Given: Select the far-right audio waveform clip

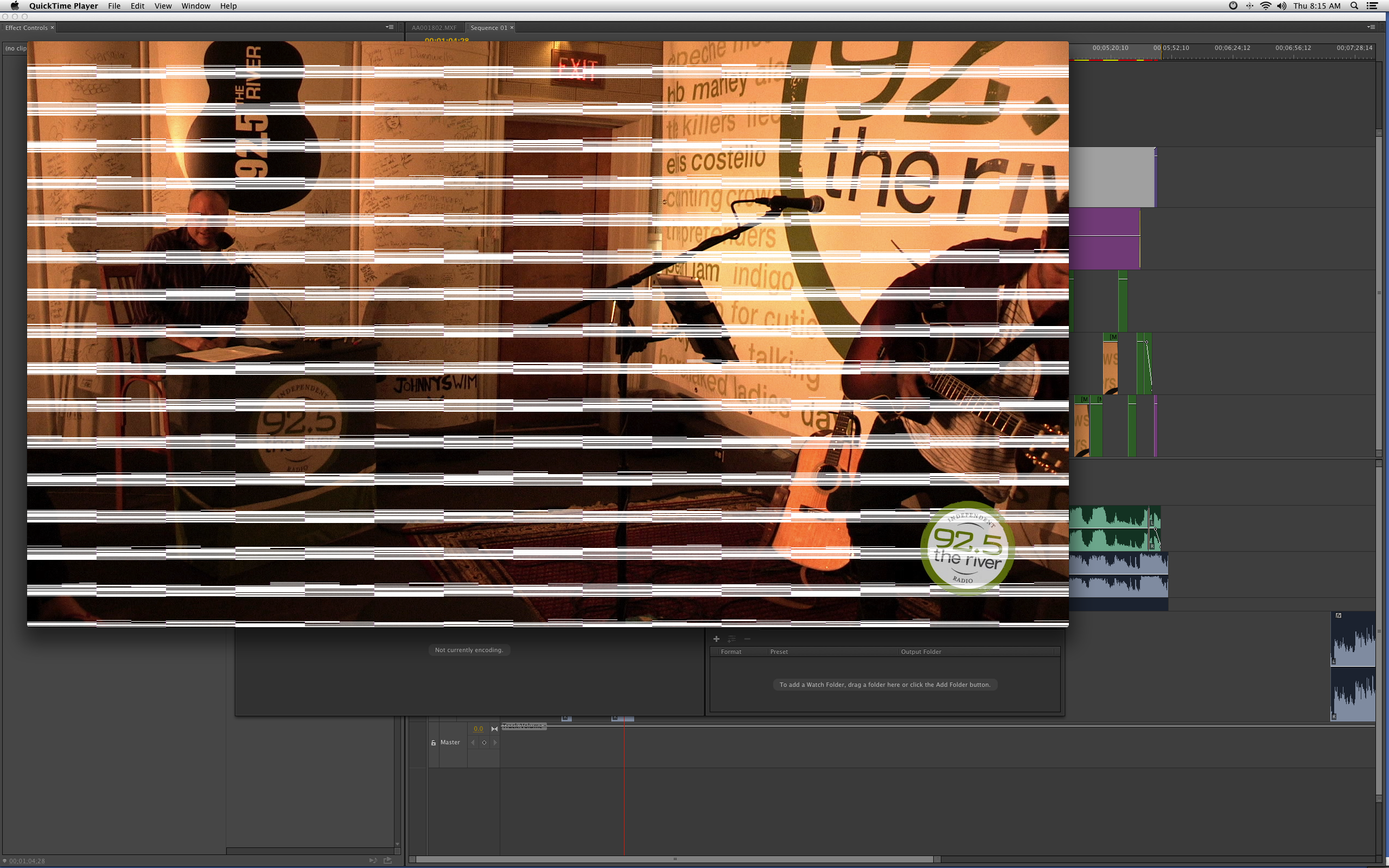Looking at the screenshot, I should pos(1353,667).
